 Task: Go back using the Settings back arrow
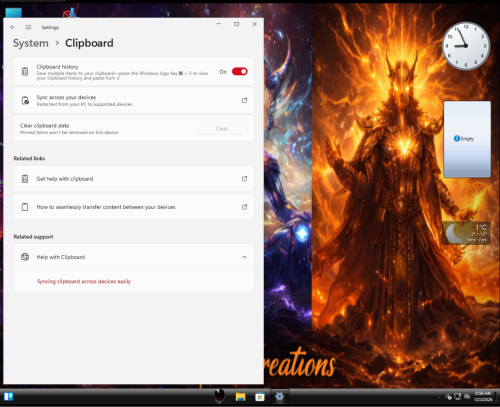(x=13, y=27)
